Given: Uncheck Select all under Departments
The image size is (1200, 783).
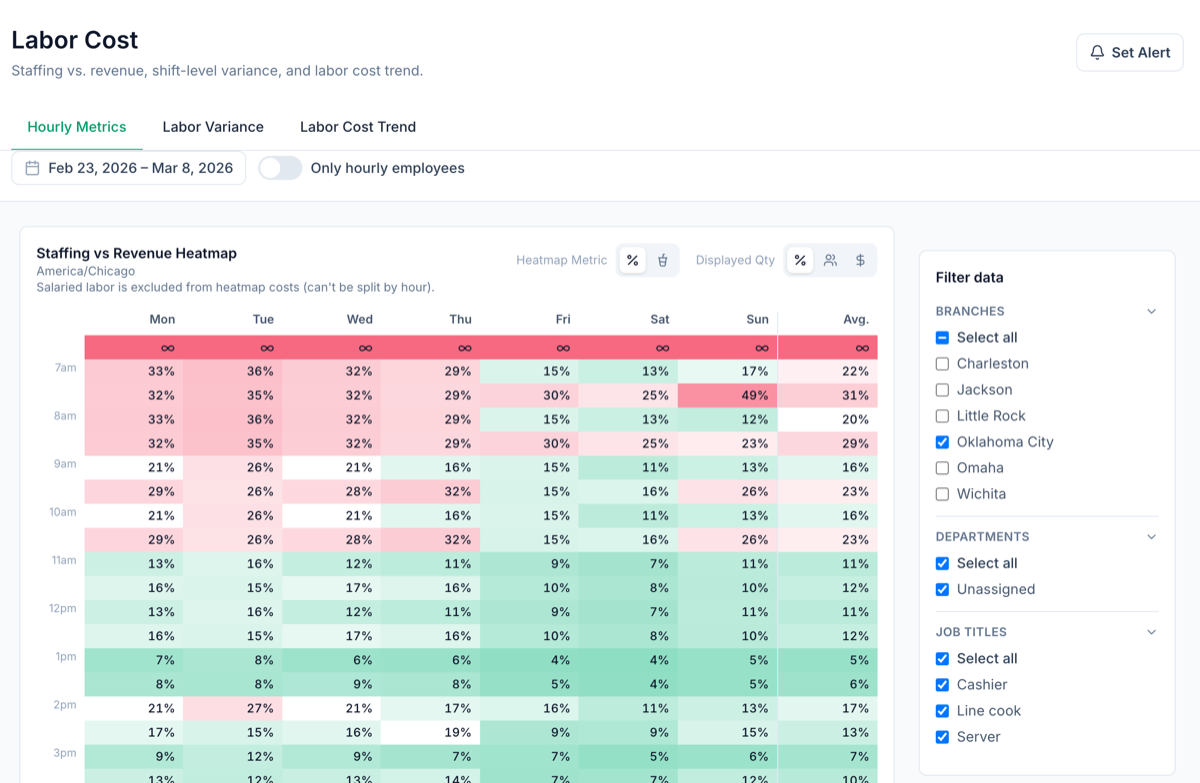Looking at the screenshot, I should [x=942, y=563].
